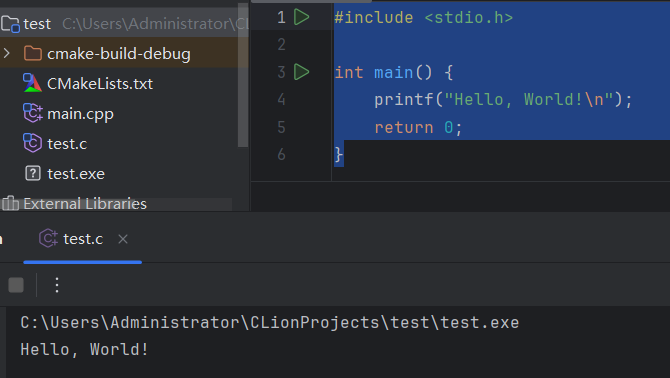Click the test.c file icon in project tree
The width and height of the screenshot is (670, 378).
pos(32,143)
